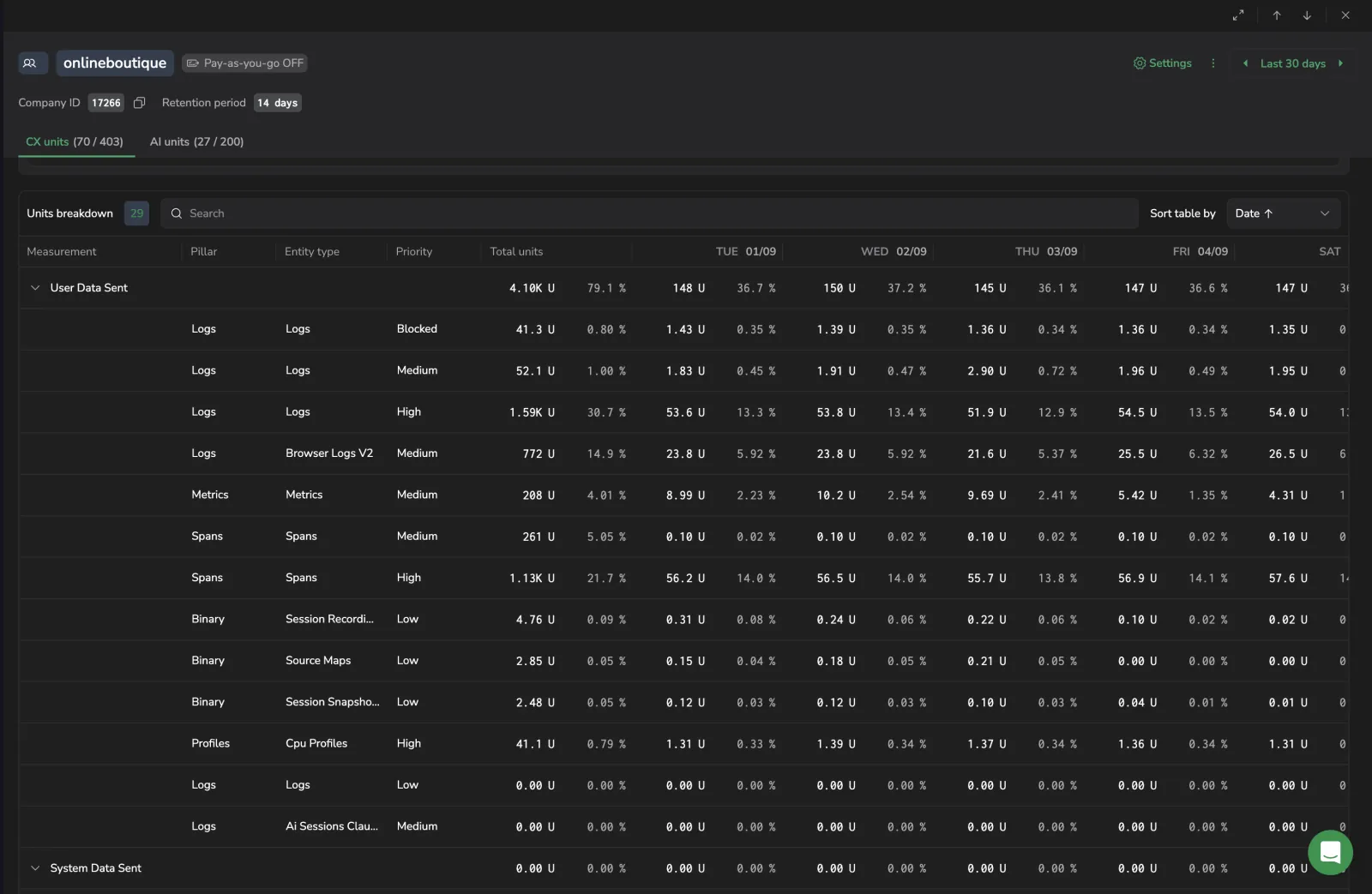Click the Pillar column header
This screenshot has width=1372, height=894.
click(204, 252)
